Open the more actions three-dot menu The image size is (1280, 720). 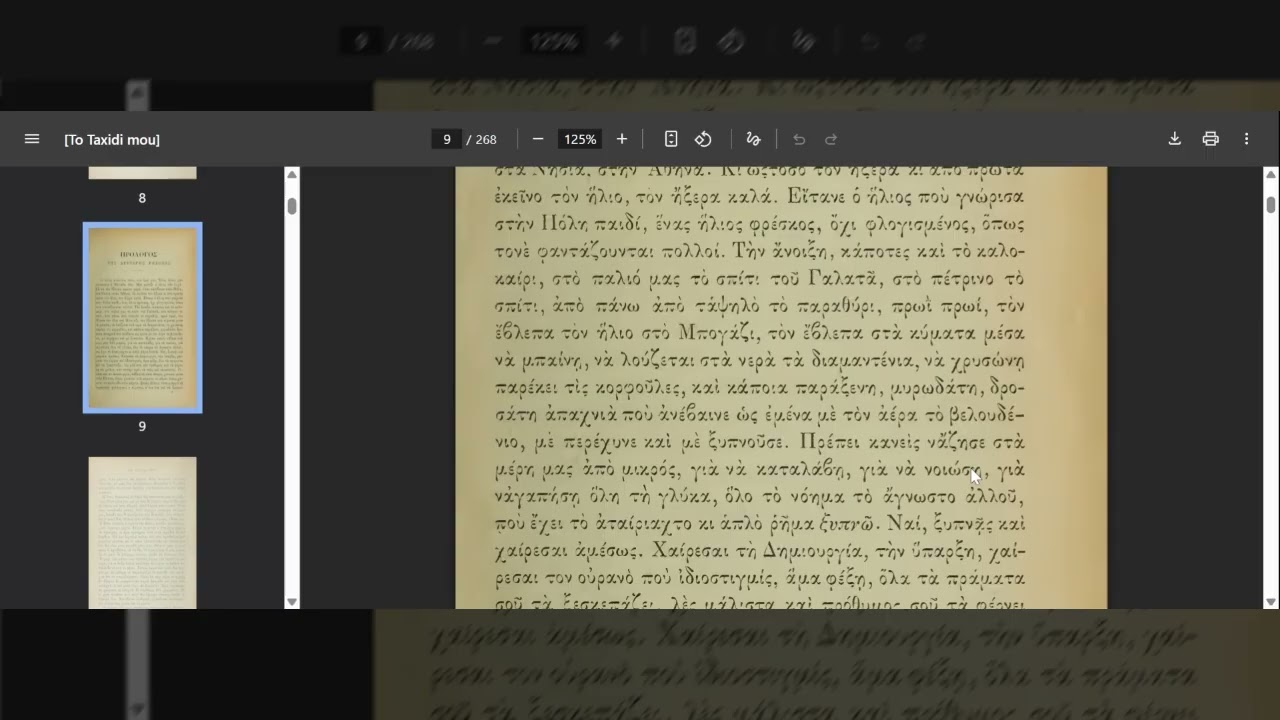click(x=1246, y=139)
